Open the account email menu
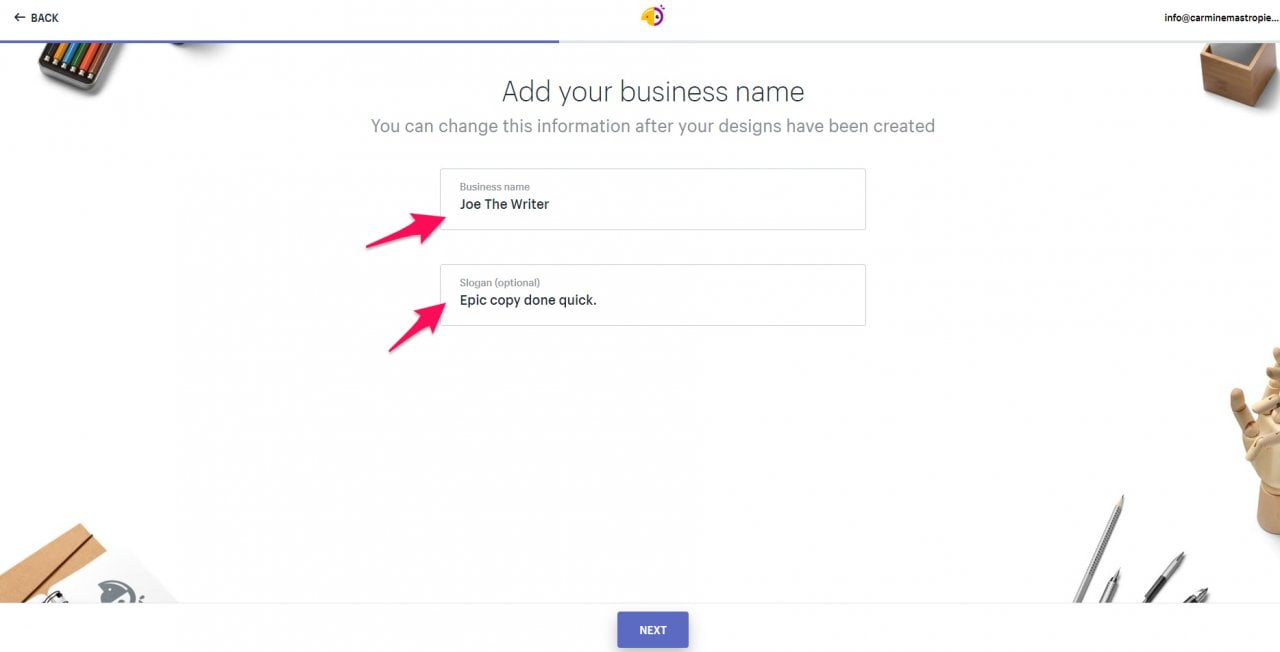The image size is (1280, 652). tap(1220, 18)
